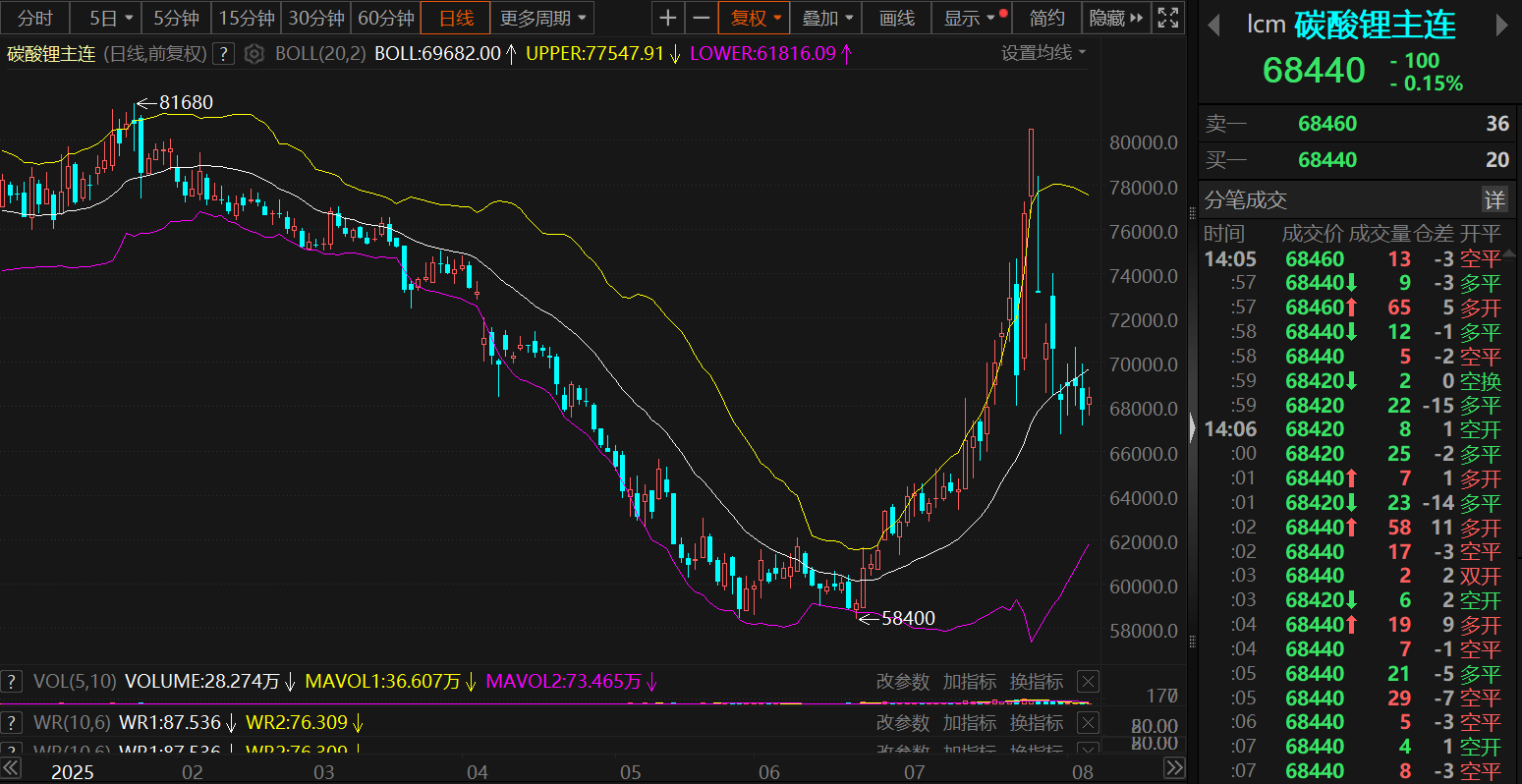
Task: Switch to the 分时 tab
Action: (x=35, y=18)
